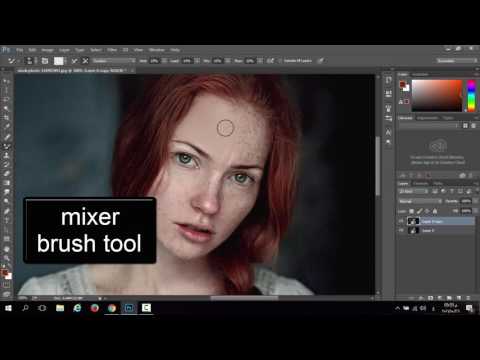Switch to the Channels tab
The height and width of the screenshot is (360, 480).
click(421, 183)
